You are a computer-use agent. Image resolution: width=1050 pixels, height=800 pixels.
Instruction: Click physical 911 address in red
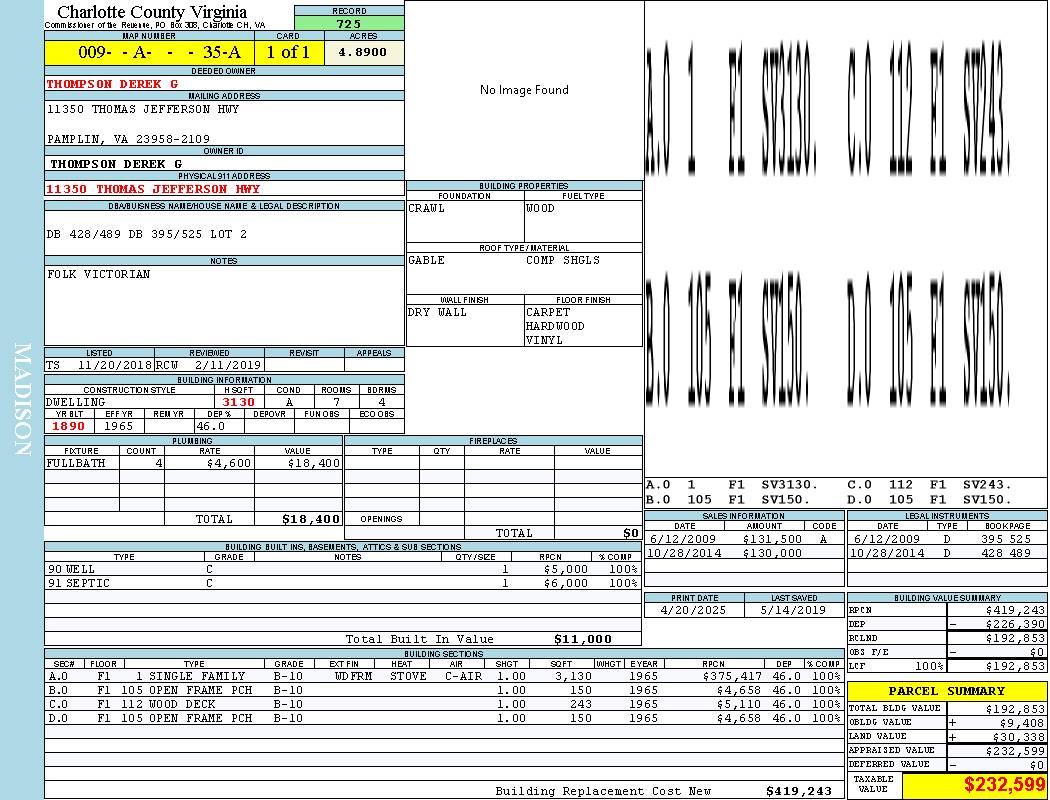153,189
